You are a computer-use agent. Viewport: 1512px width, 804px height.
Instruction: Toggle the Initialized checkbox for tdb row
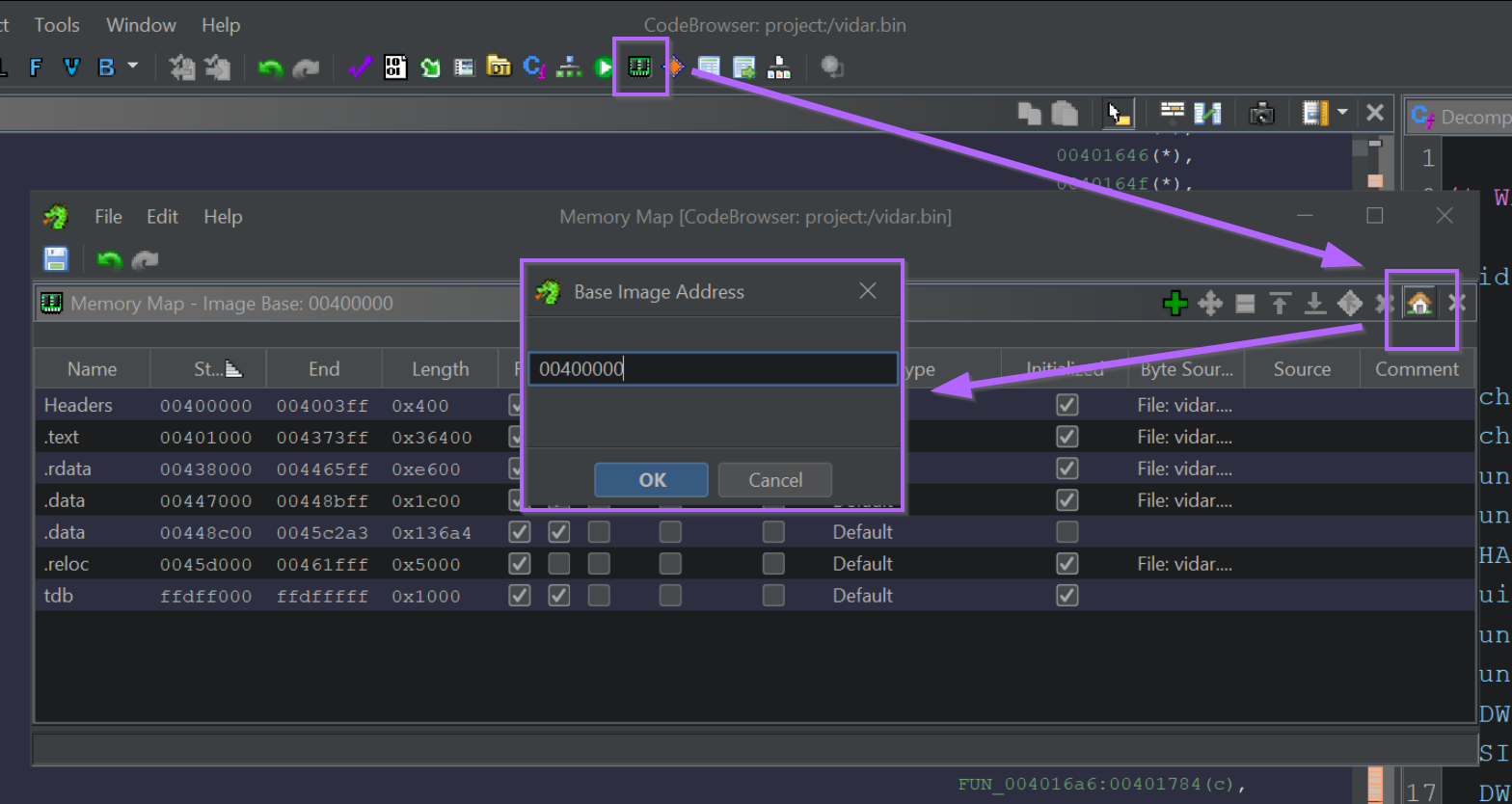[x=1066, y=595]
